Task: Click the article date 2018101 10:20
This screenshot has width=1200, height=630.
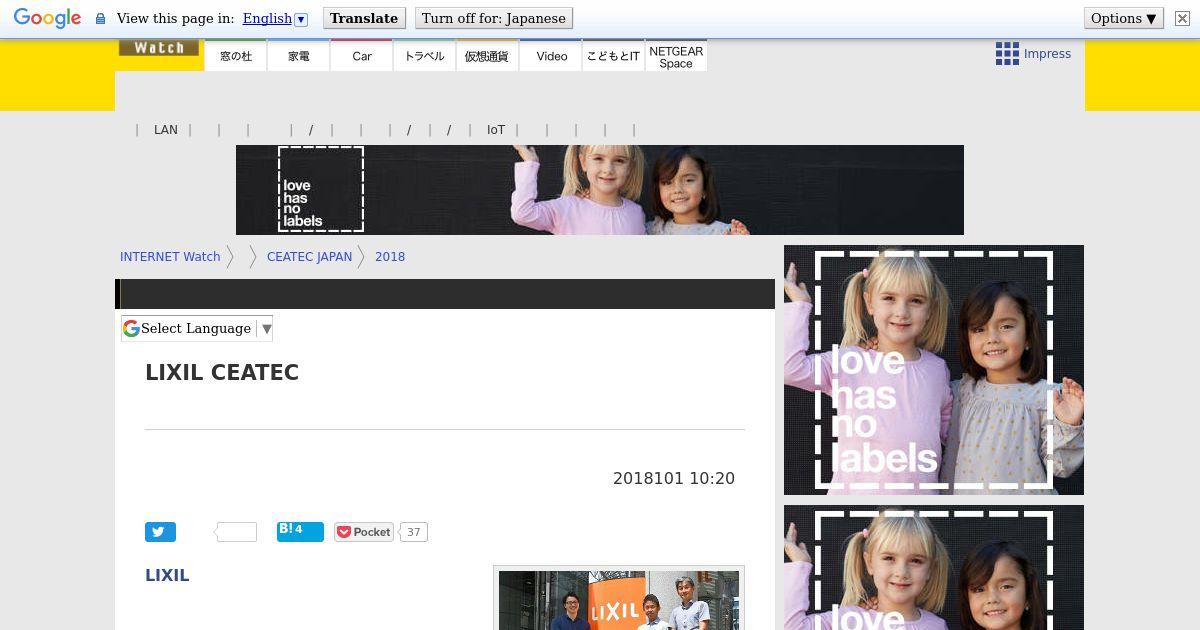Action: [674, 479]
